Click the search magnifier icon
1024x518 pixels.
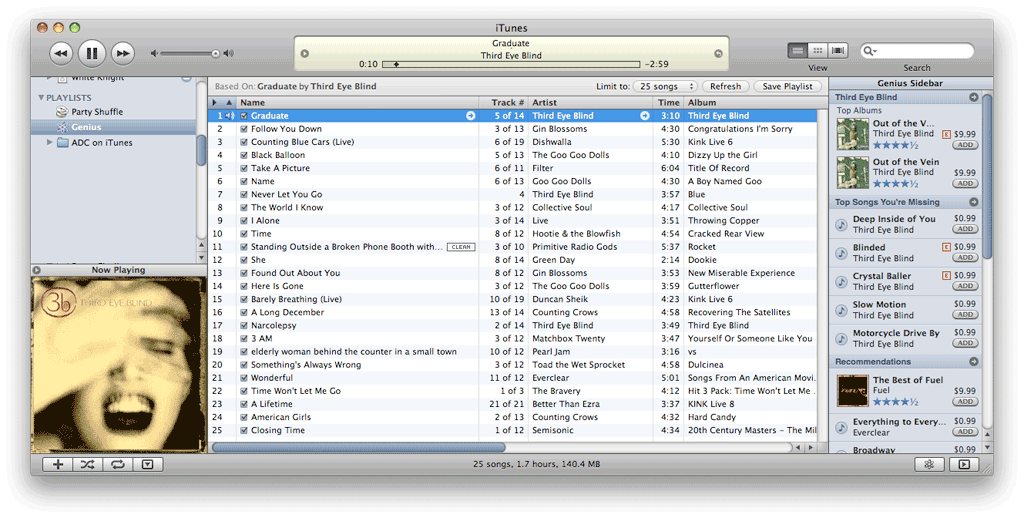click(x=868, y=51)
